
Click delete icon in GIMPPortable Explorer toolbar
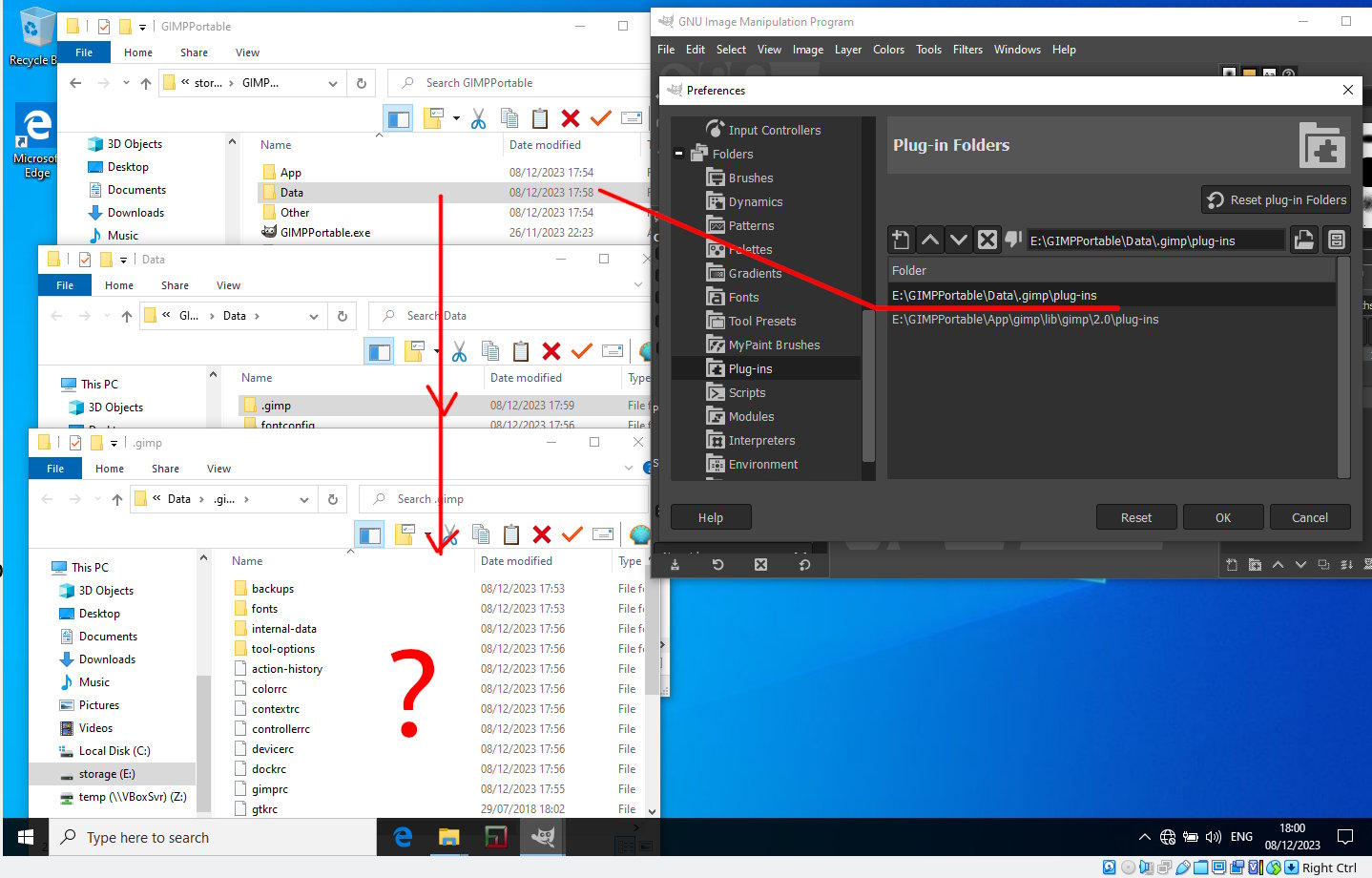[x=571, y=118]
